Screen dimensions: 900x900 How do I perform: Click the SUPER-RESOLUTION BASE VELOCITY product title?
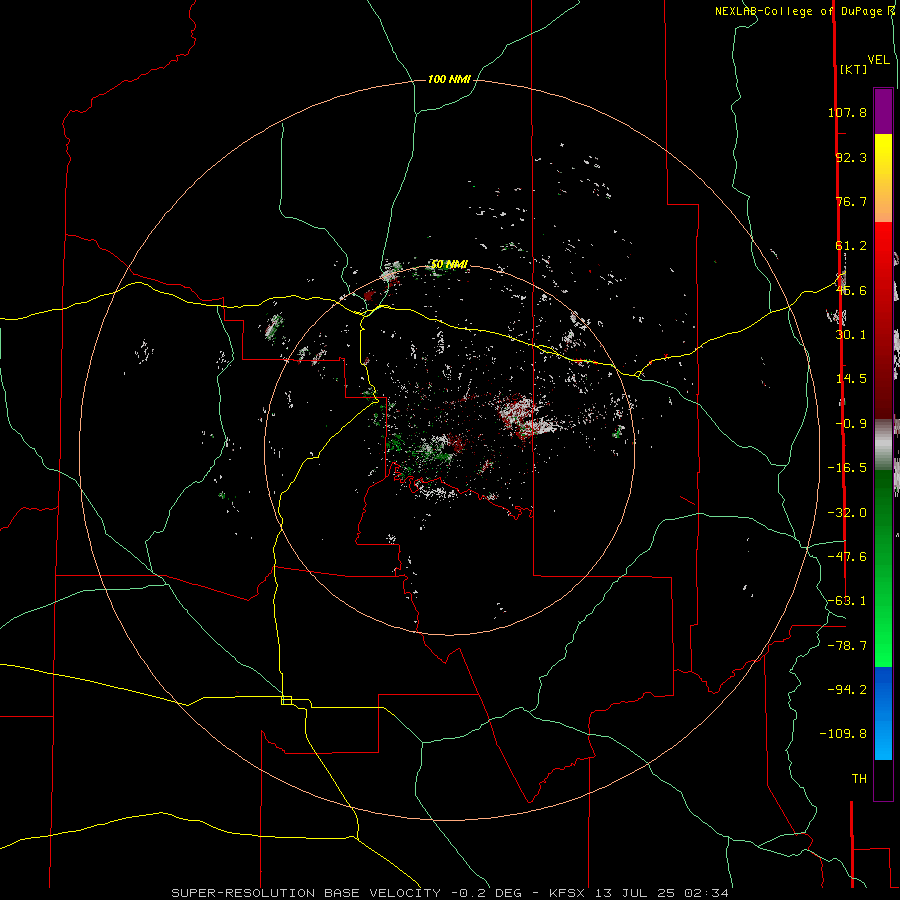pos(306,893)
